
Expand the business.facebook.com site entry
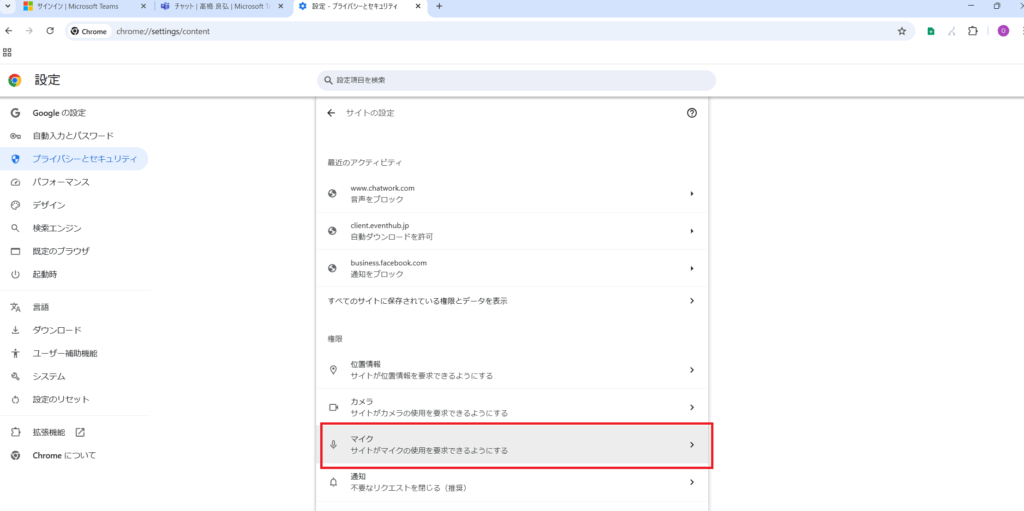(511, 268)
